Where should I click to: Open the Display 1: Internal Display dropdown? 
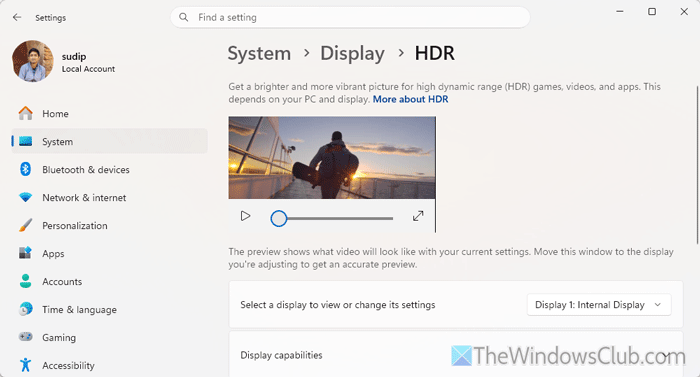point(599,305)
